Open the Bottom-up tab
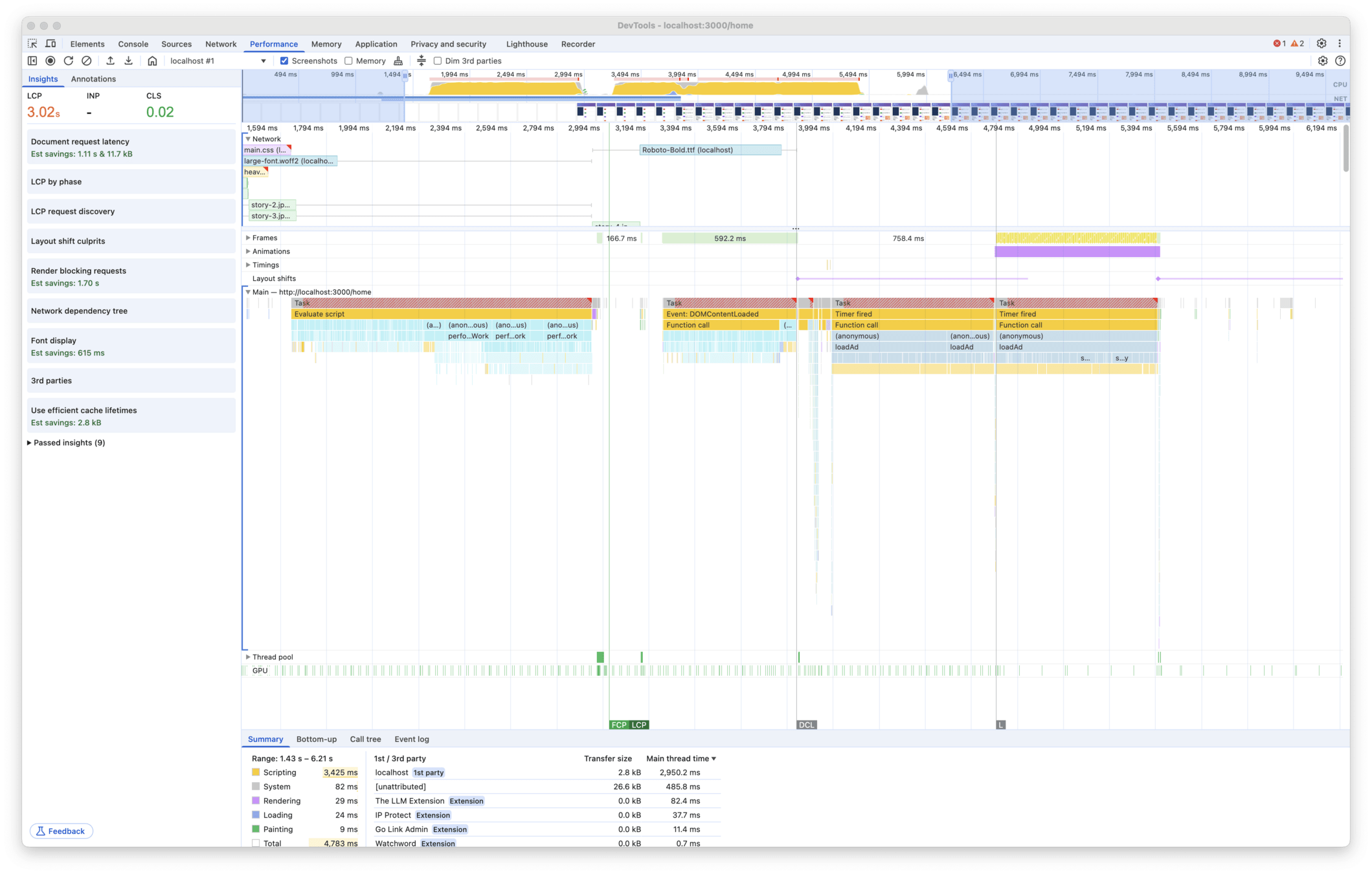The image size is (1372, 874). tap(316, 739)
